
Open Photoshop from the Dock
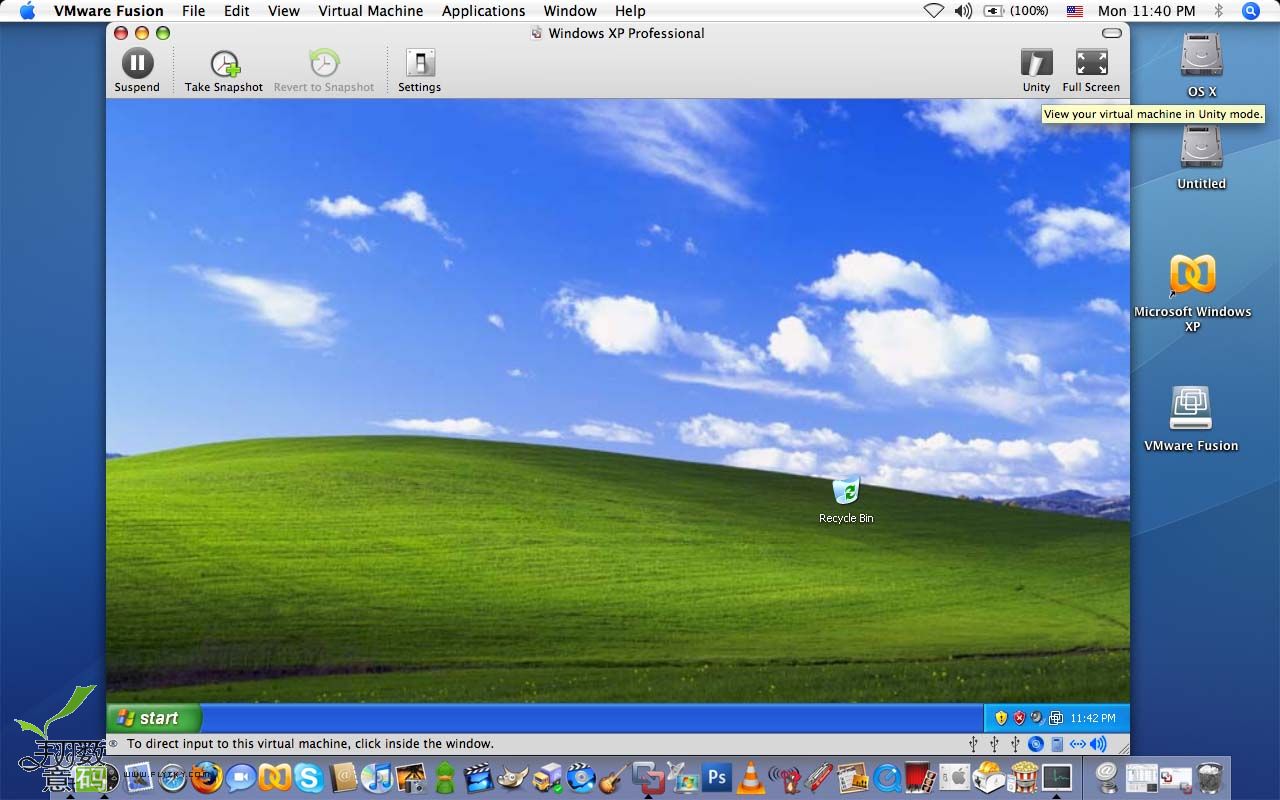pyautogui.click(x=717, y=777)
